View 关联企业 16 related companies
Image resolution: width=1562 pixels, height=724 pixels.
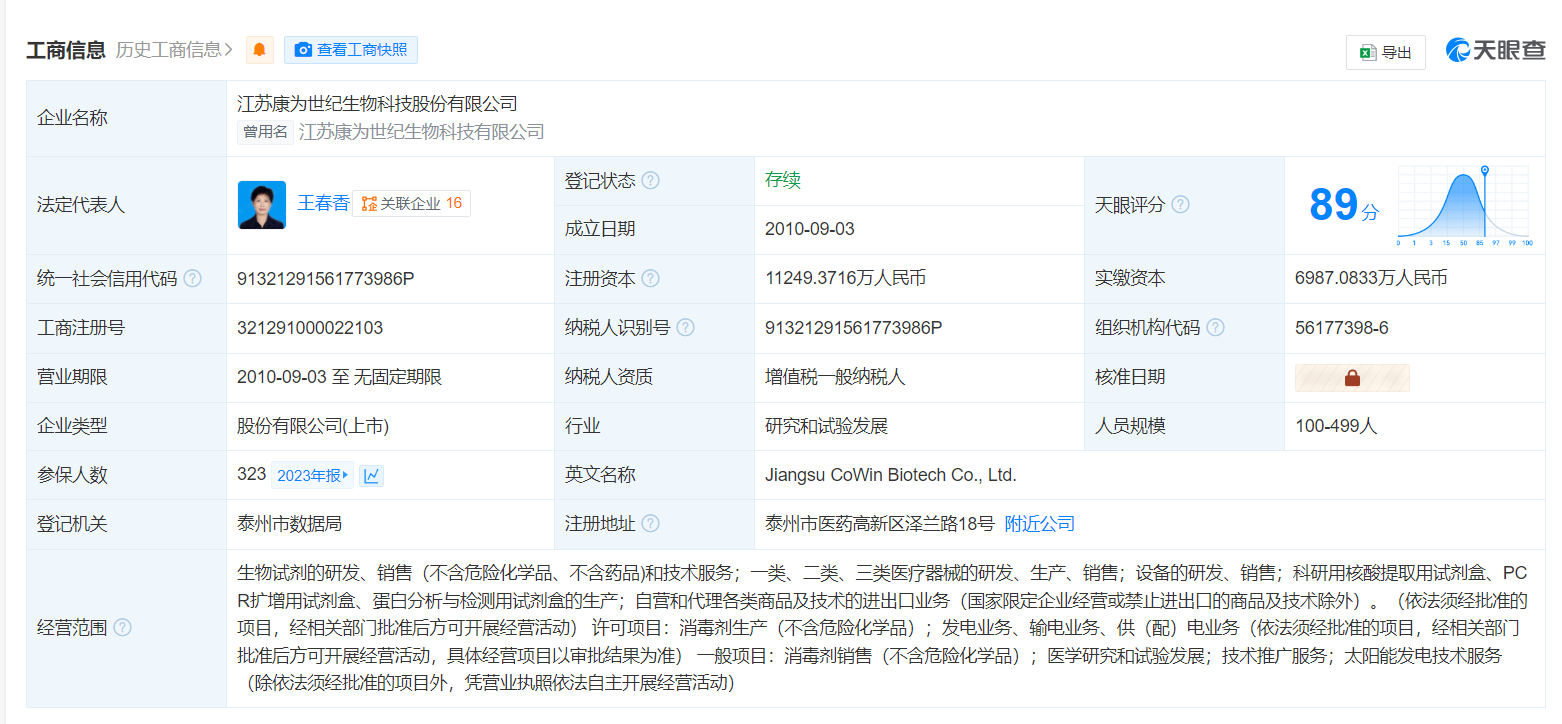(411, 204)
